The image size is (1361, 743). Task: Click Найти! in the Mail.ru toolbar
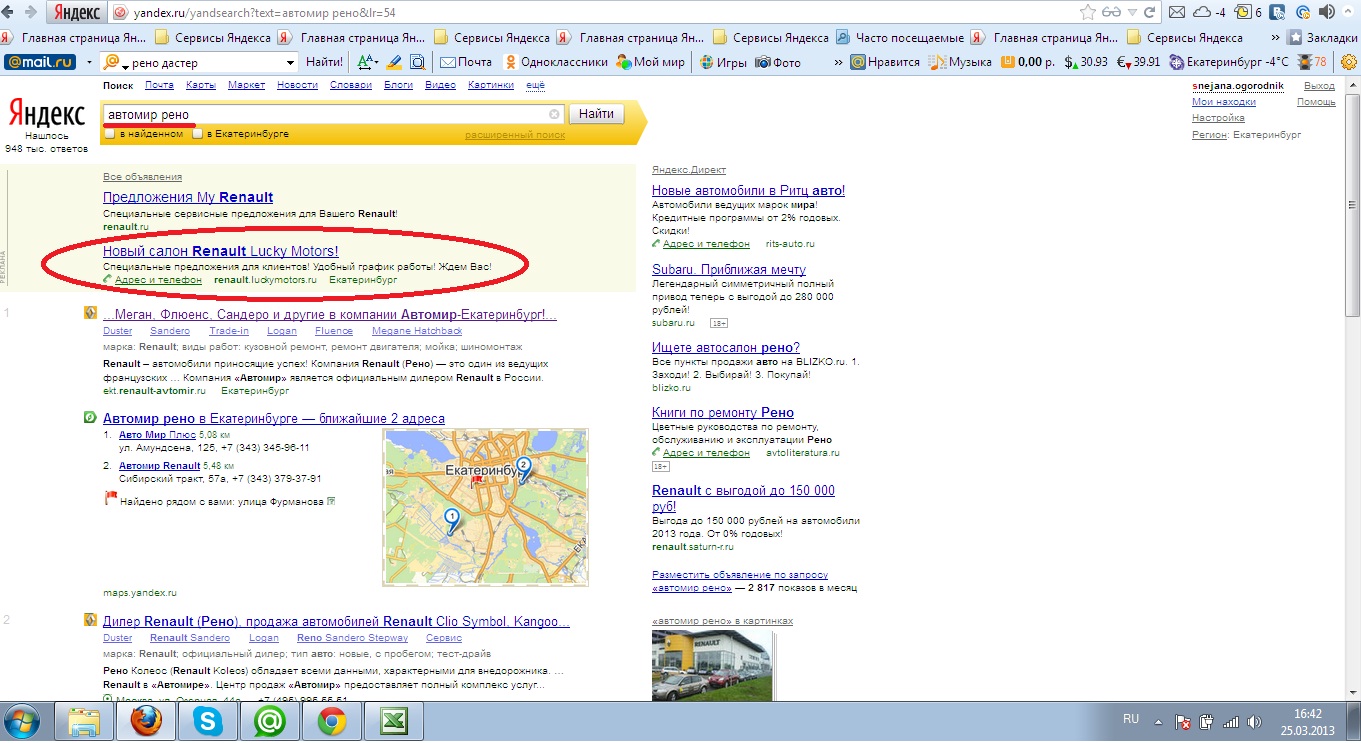point(324,62)
